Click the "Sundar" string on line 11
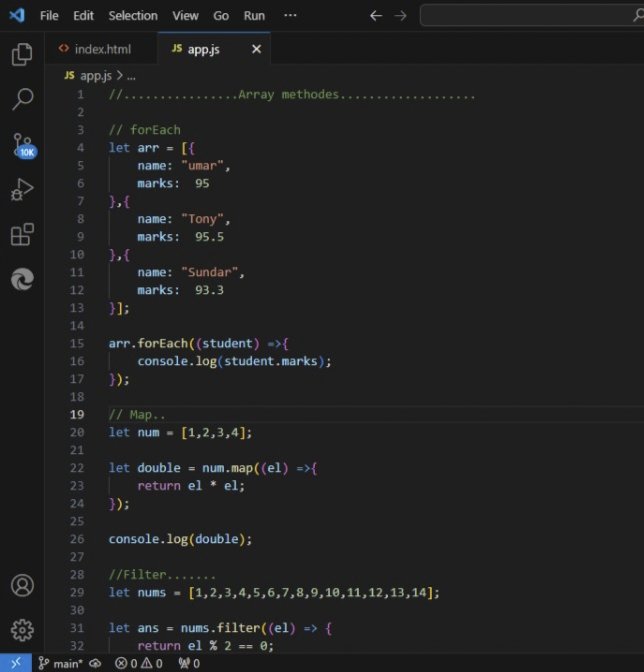This screenshot has height=672, width=644. pos(210,272)
